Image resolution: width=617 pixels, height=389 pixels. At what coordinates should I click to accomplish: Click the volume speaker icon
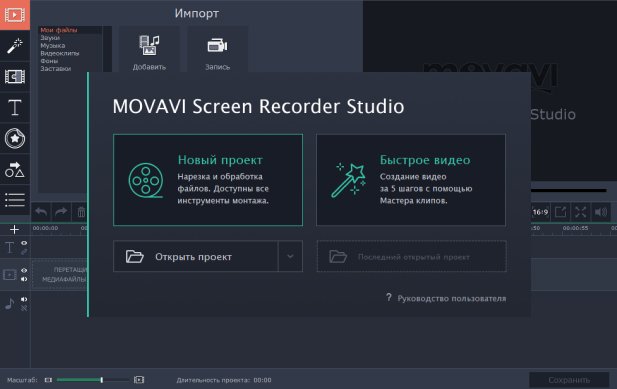[x=600, y=212]
